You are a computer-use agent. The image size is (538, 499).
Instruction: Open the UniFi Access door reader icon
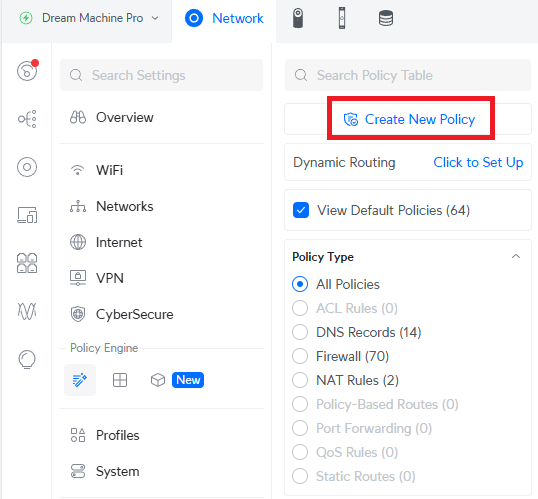[342, 18]
